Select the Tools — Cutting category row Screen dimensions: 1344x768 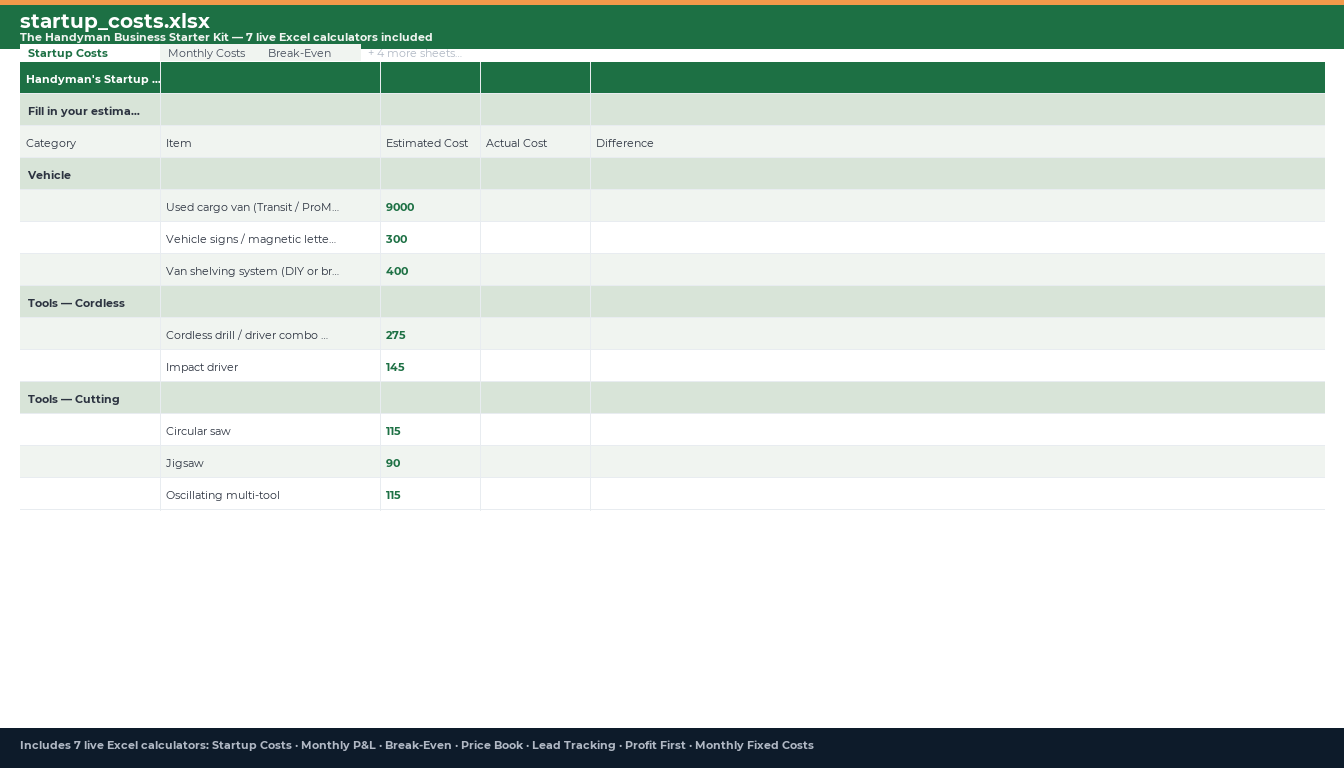pyautogui.click(x=672, y=398)
